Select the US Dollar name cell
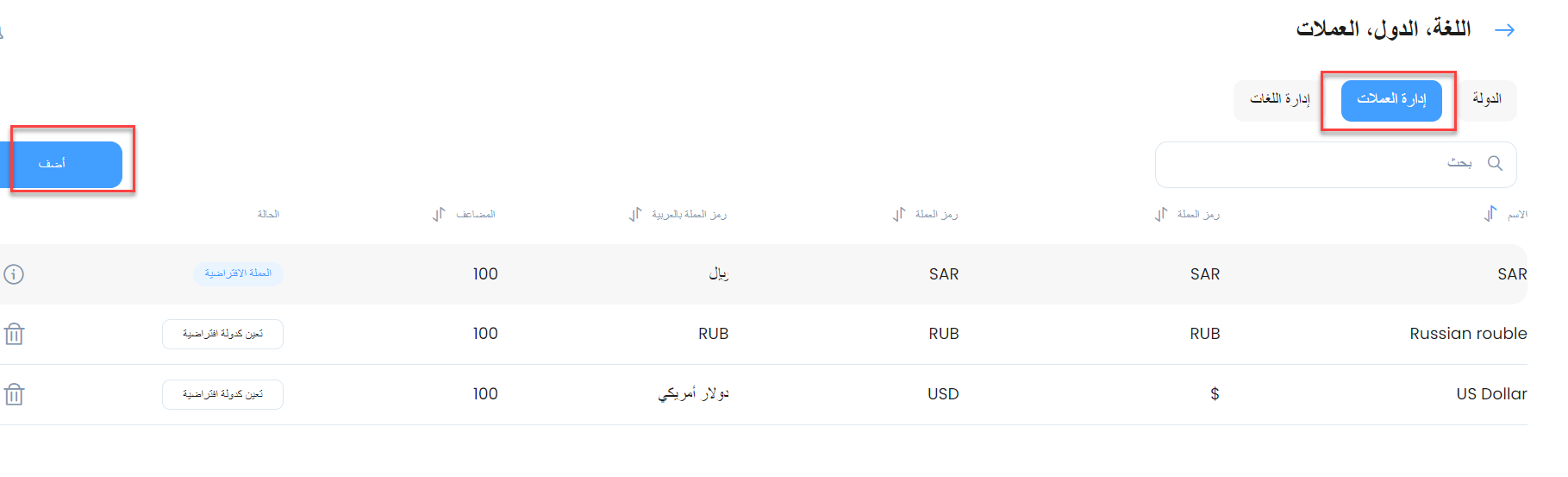The width and height of the screenshot is (1568, 477). (x=1491, y=394)
